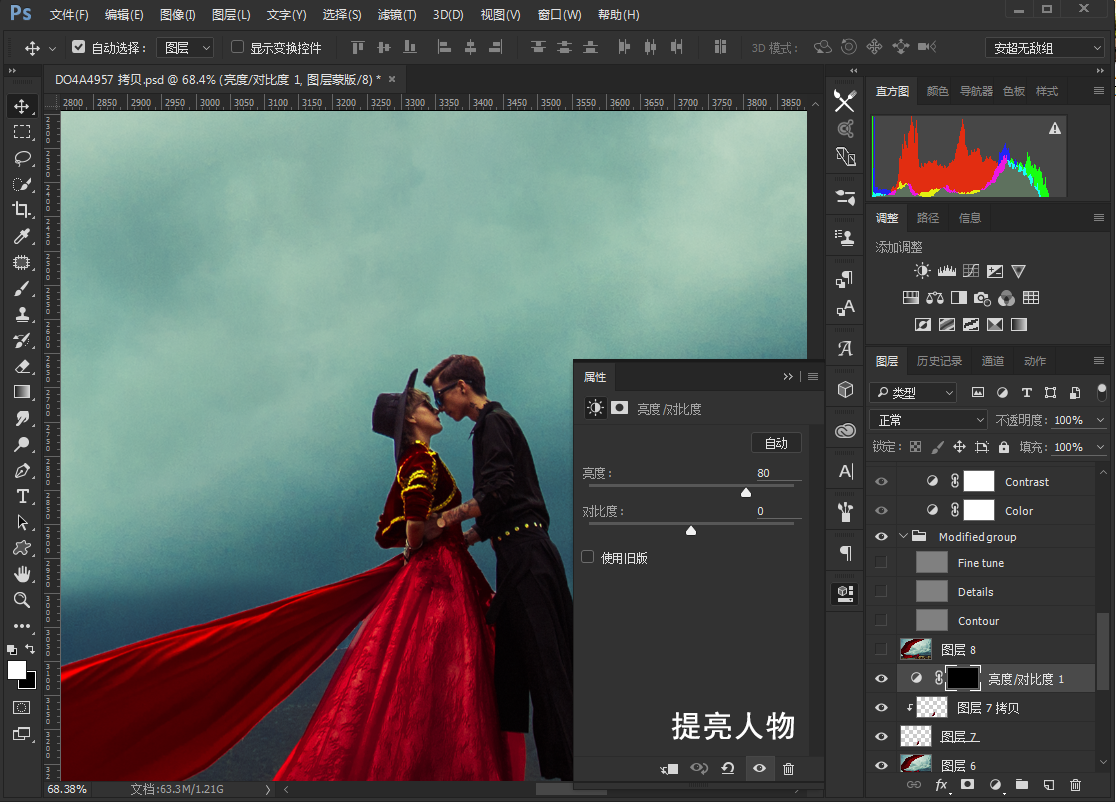Click the contrast slider handle
This screenshot has height=804, width=1116.
pos(691,530)
